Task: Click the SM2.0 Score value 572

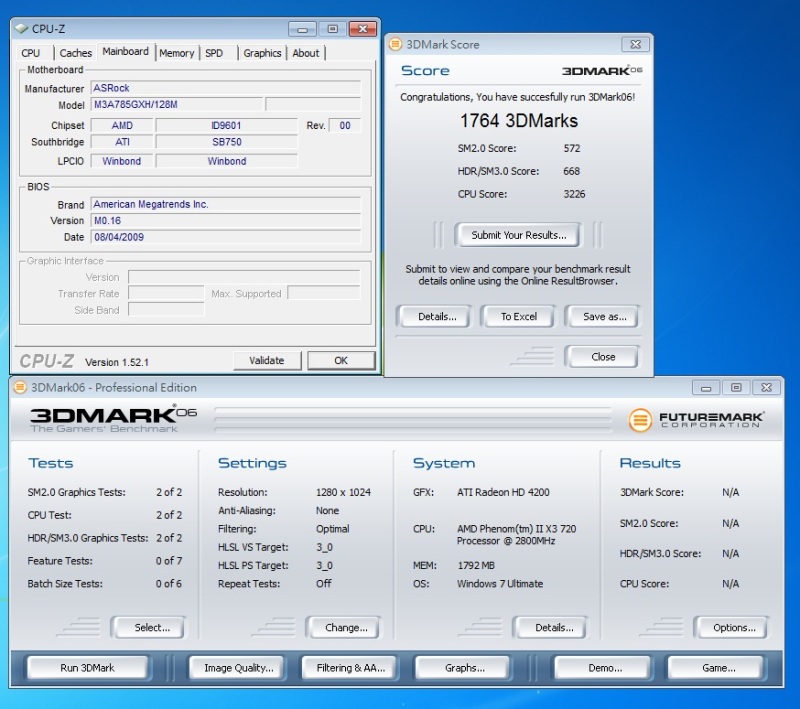Action: click(571, 148)
